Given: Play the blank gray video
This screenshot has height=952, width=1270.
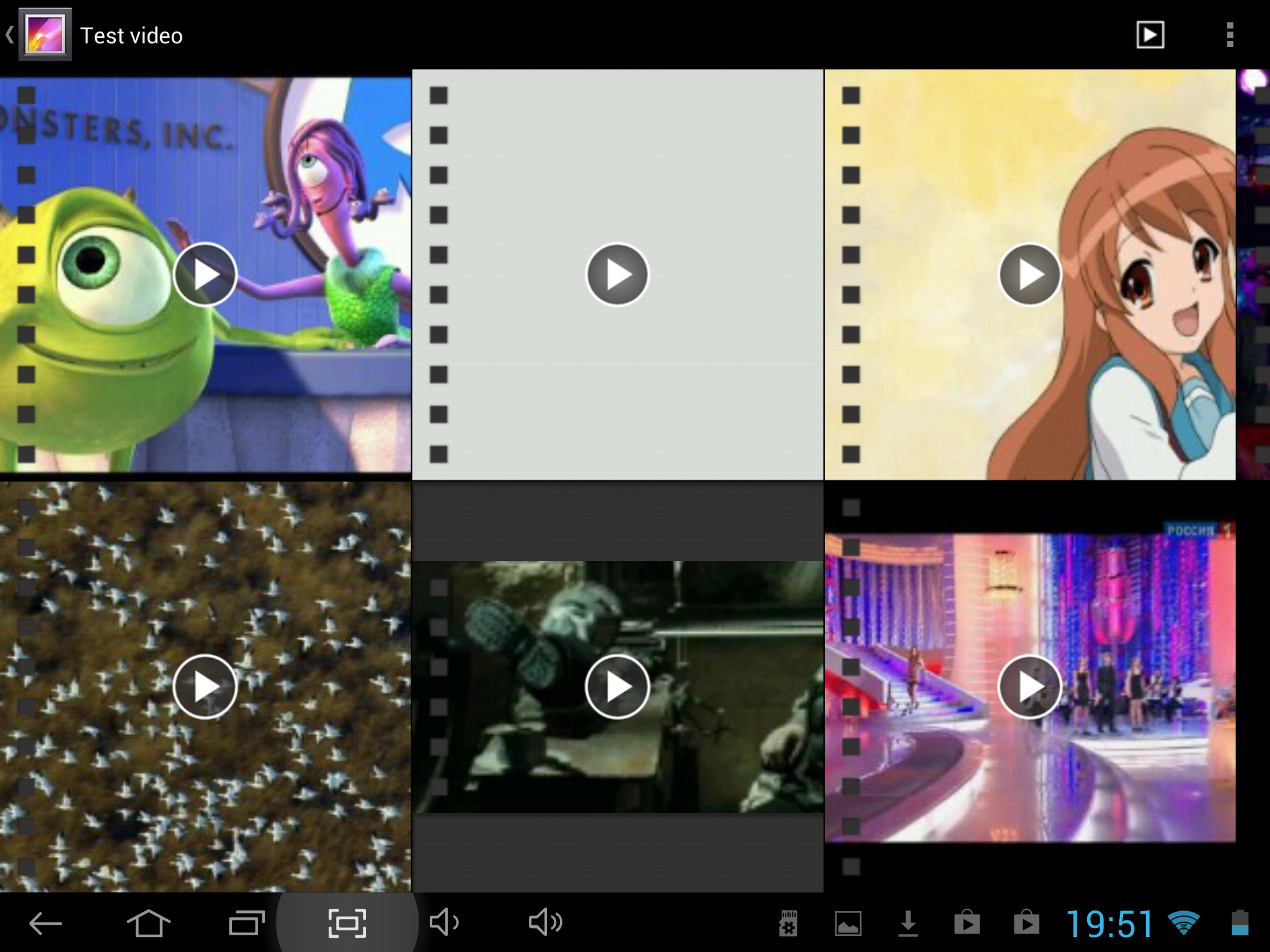Looking at the screenshot, I should tap(618, 275).
